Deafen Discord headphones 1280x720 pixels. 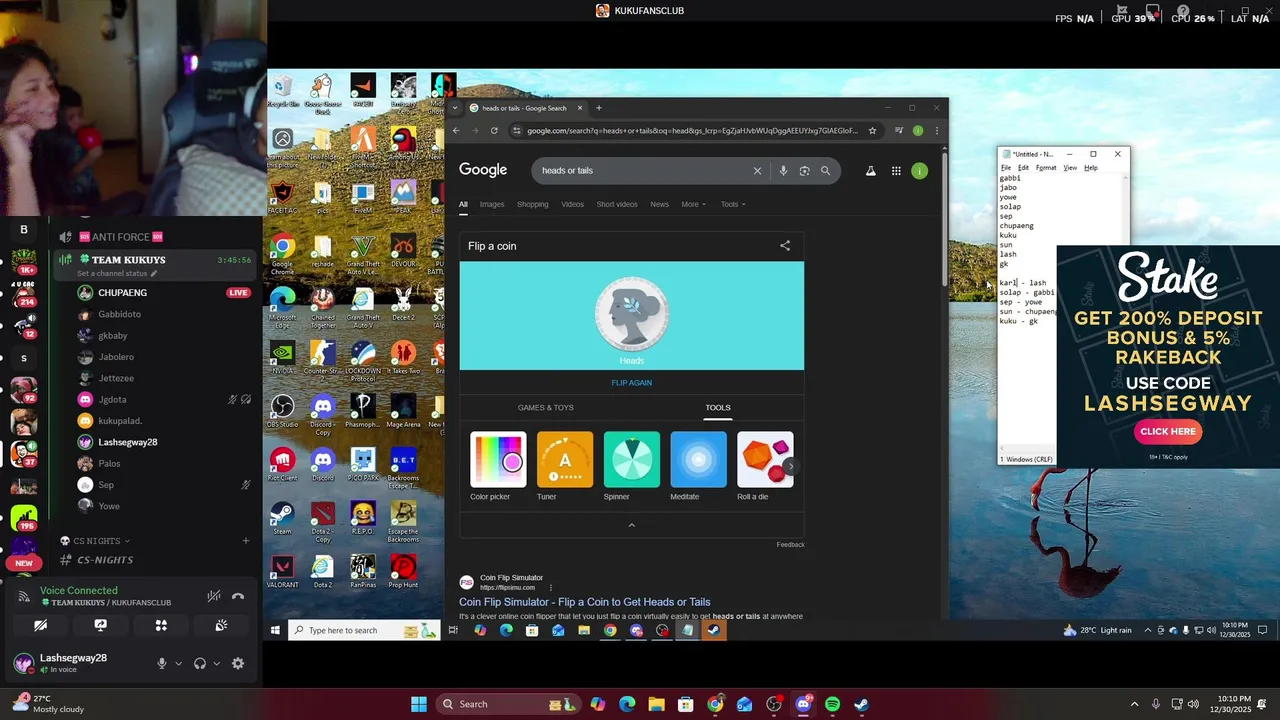(x=200, y=663)
